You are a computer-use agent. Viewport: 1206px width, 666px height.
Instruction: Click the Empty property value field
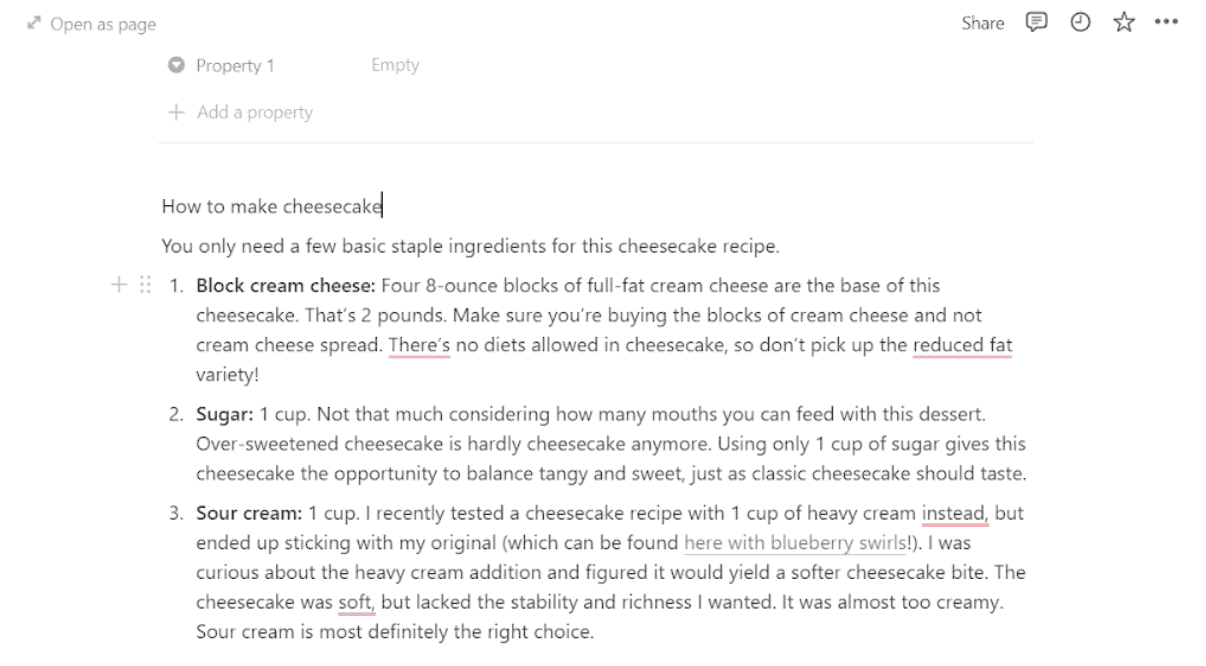point(395,66)
